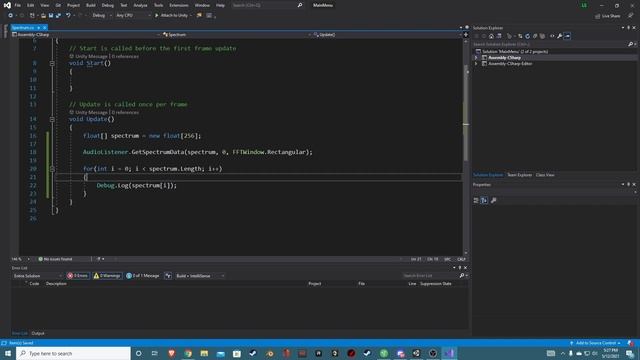Open the Debug configuration dropdown
The width and height of the screenshot is (640, 360).
coord(102,16)
